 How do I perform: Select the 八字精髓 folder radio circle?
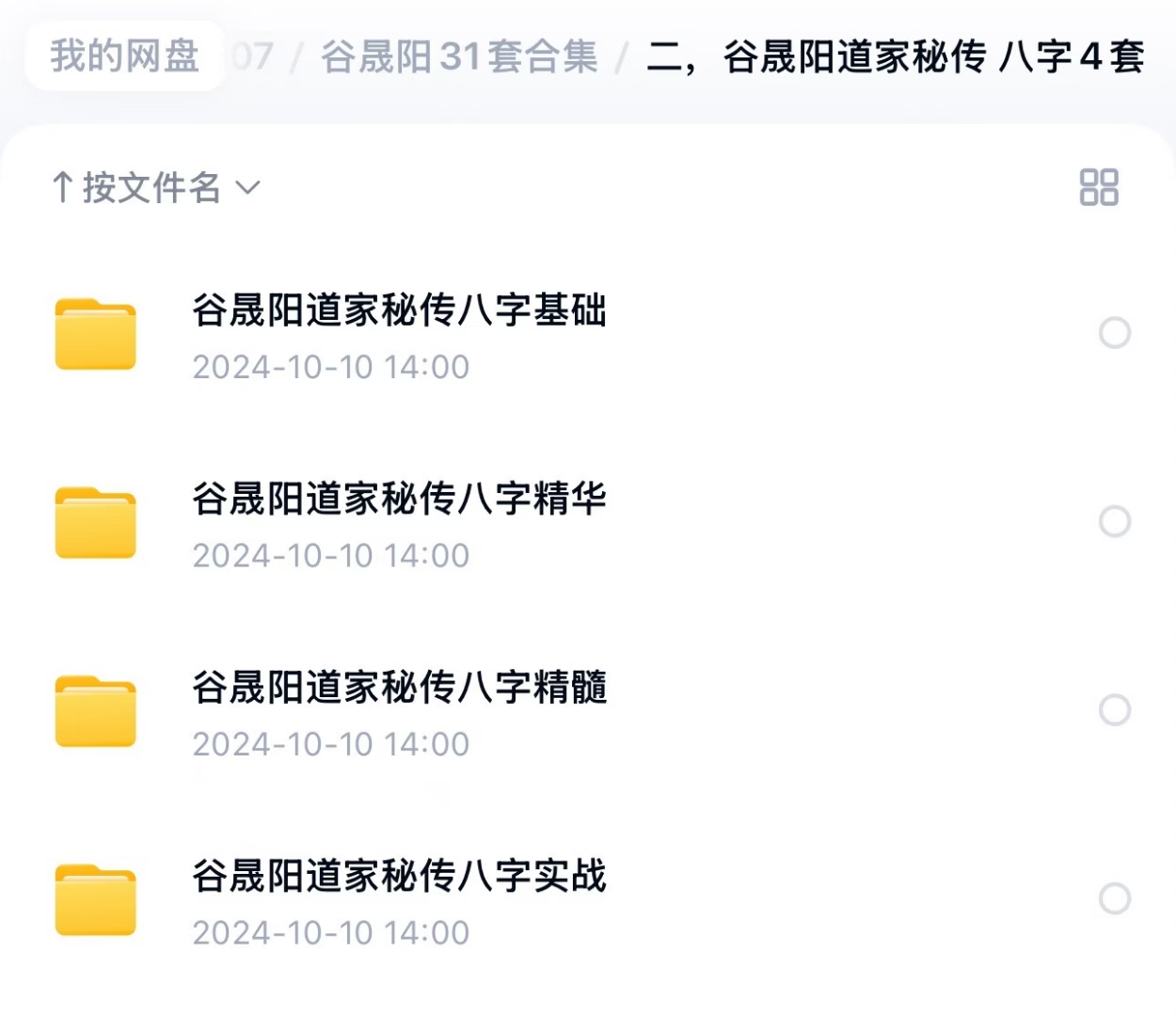coord(1115,710)
